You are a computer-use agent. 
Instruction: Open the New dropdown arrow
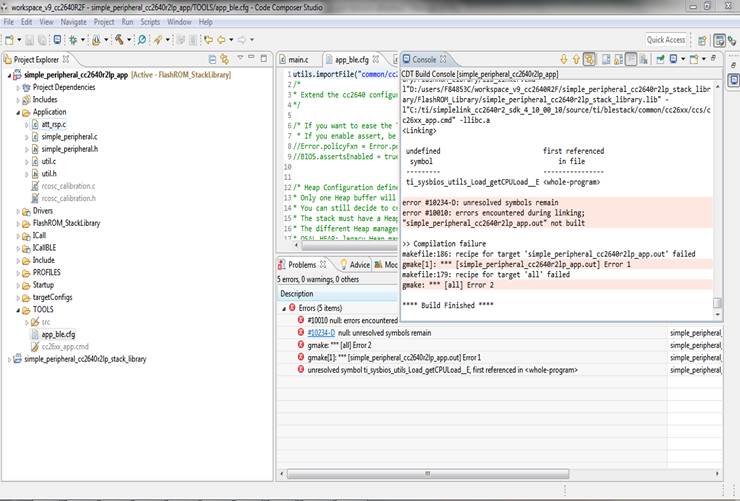[19, 40]
